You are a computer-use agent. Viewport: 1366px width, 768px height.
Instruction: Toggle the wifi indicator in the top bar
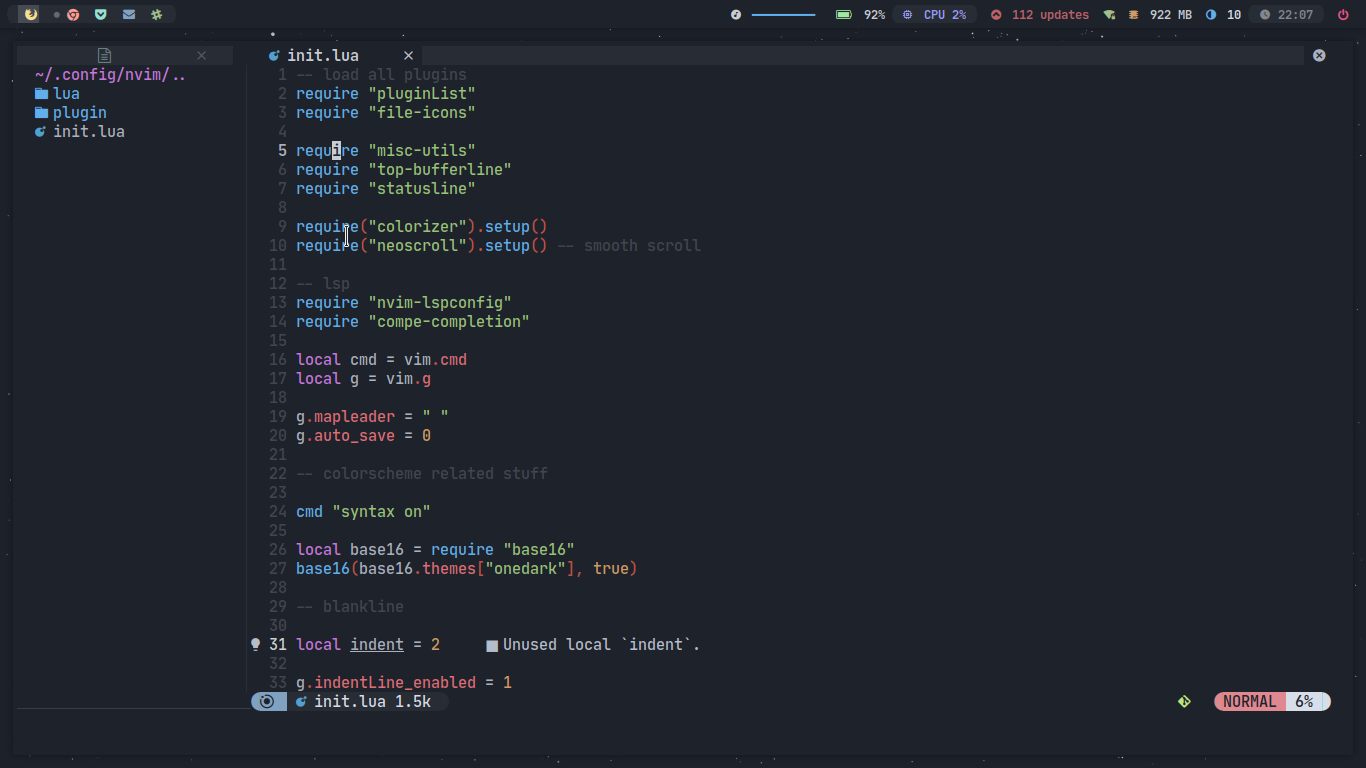click(x=1108, y=14)
